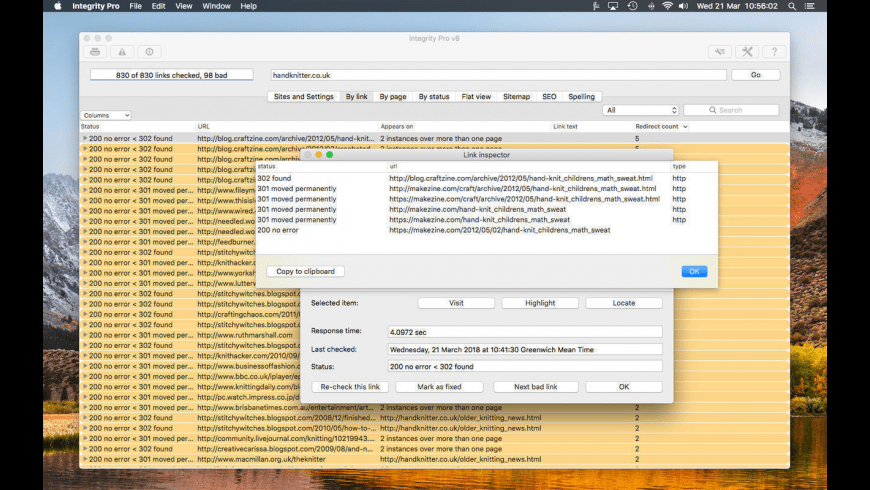The image size is (870, 490).
Task: Expand the www.ruthmarshall.com row triangle
Action: [x=85, y=335]
